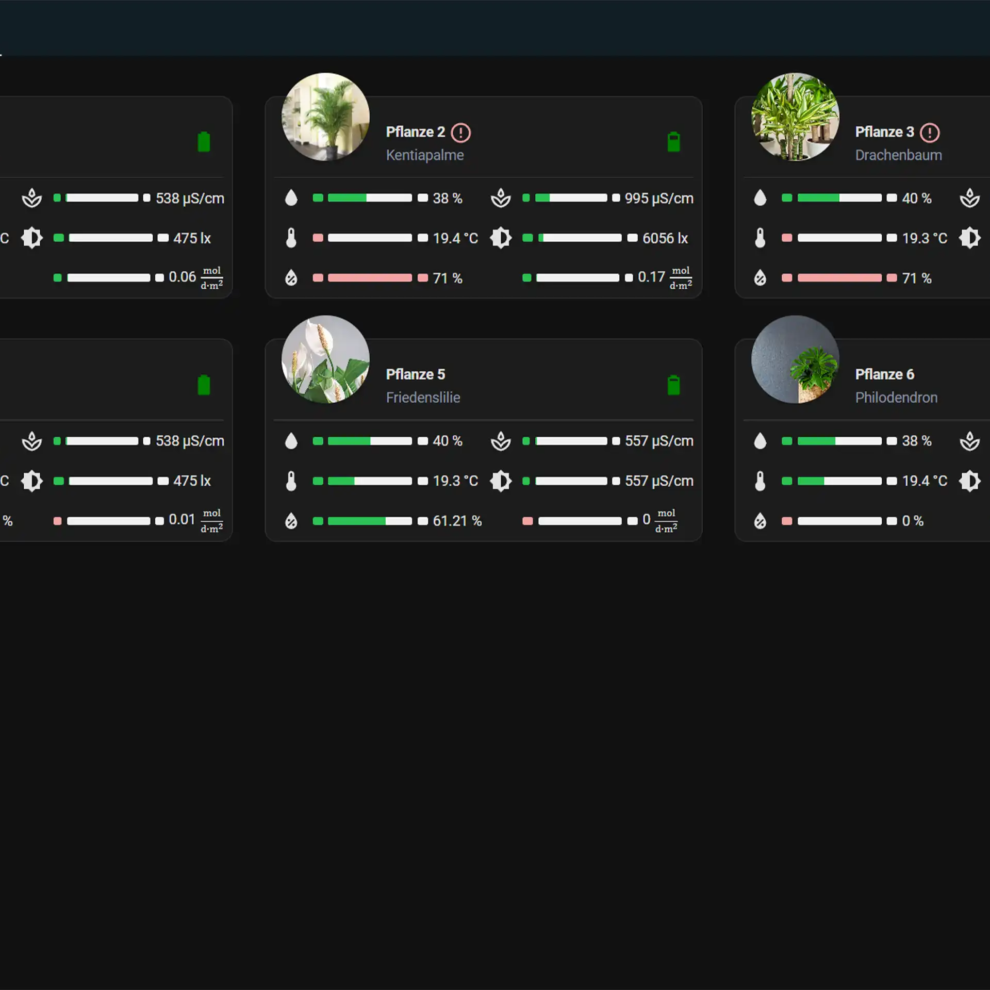Click Pflanze 2 air humidity icon

pyautogui.click(x=291, y=278)
